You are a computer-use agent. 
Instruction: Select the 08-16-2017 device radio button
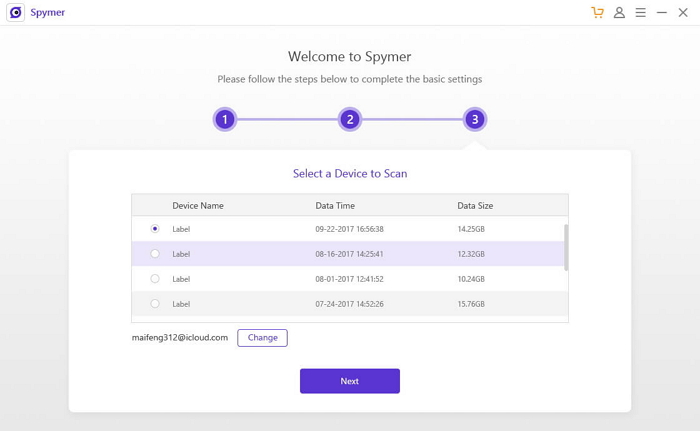[x=155, y=254]
